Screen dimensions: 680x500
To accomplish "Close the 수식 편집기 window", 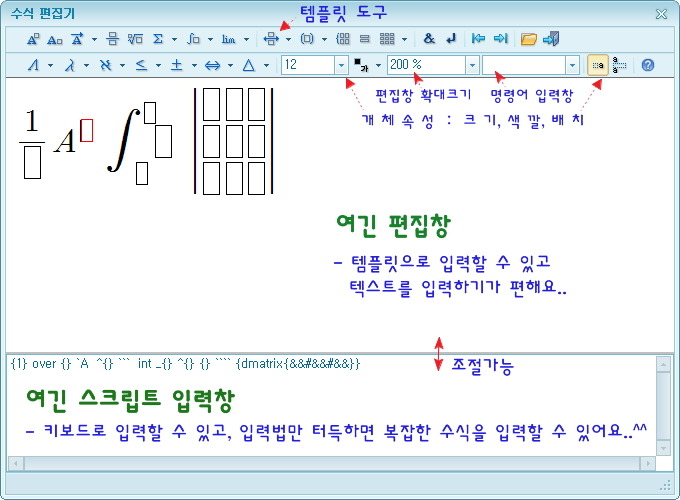I will 661,14.
